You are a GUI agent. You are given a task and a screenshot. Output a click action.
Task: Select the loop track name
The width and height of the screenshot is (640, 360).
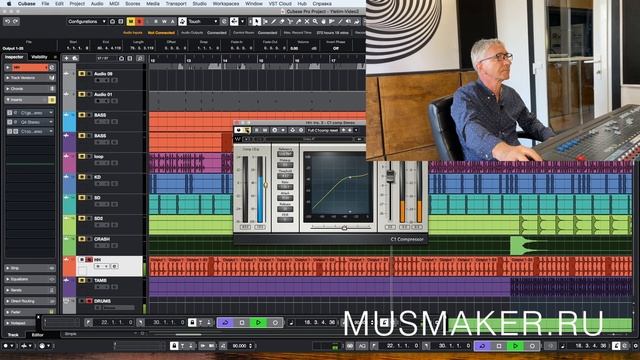point(98,157)
